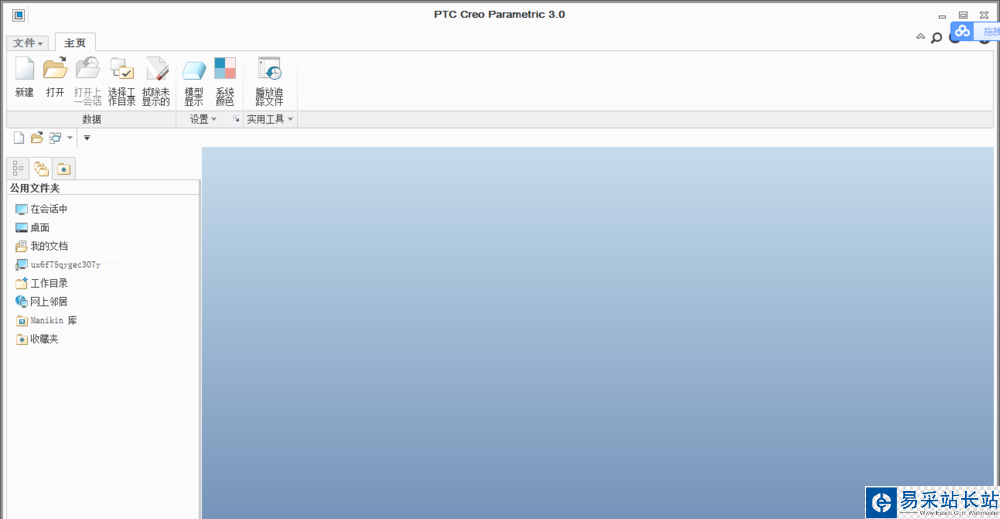Open the 文件 menu
The image size is (1000, 519).
[27, 43]
